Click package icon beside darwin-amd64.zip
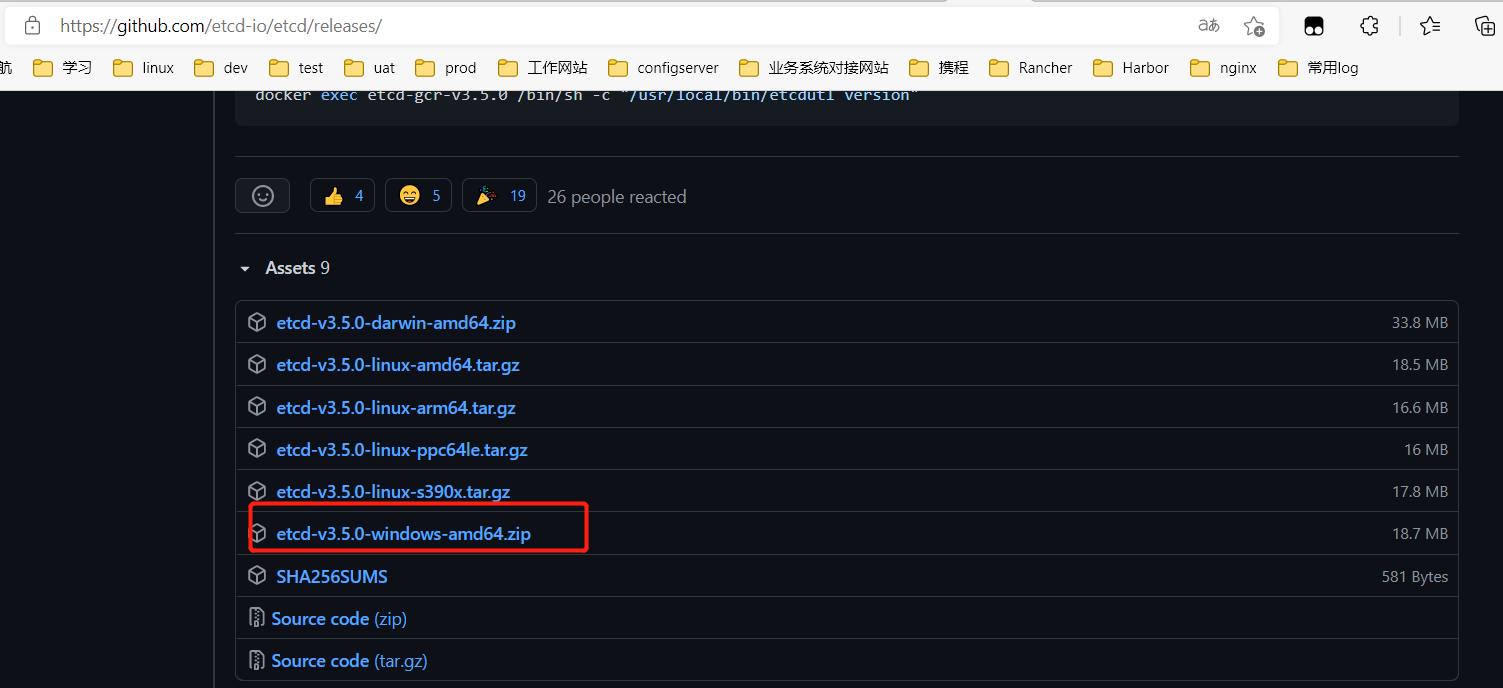Viewport: 1503px width, 688px height. click(257, 322)
